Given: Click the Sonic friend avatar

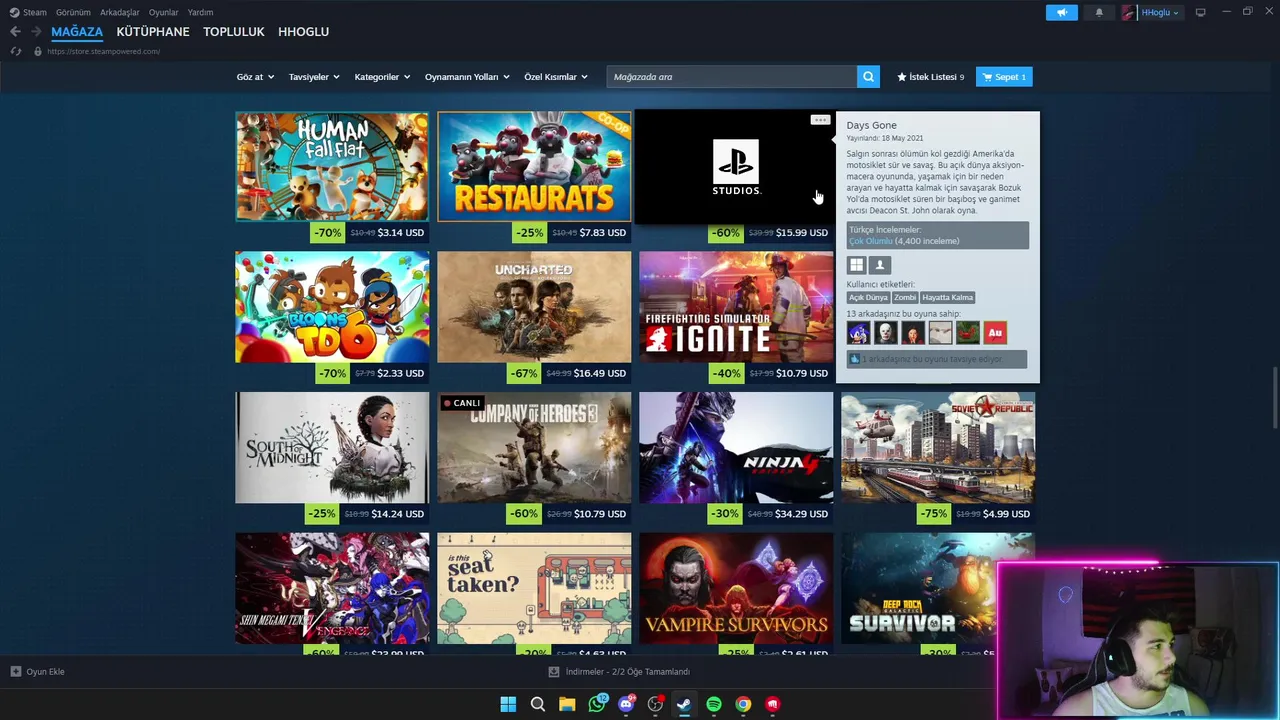Looking at the screenshot, I should tap(858, 332).
